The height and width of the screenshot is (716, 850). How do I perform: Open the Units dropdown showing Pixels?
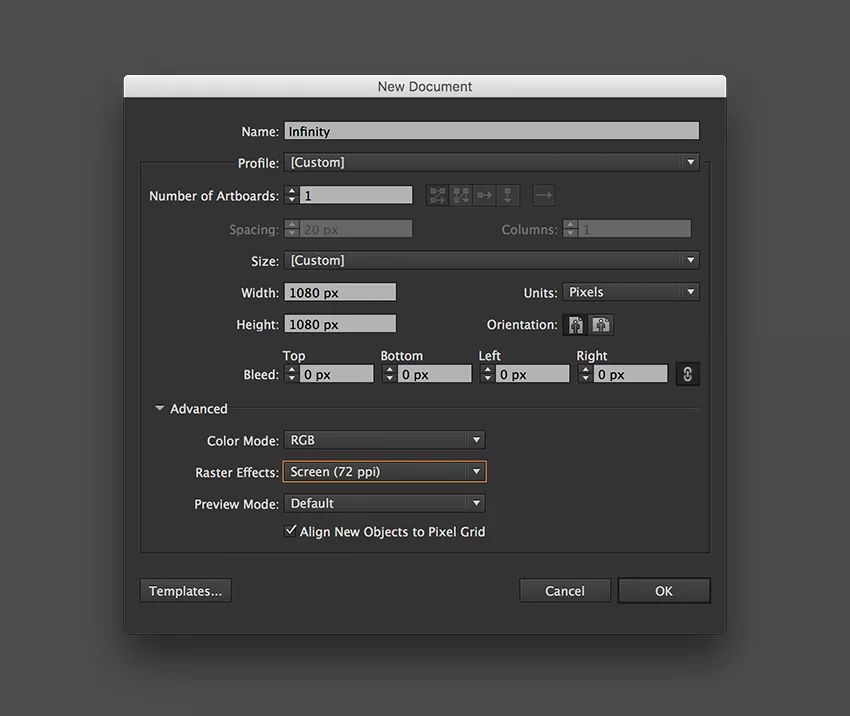(x=631, y=292)
